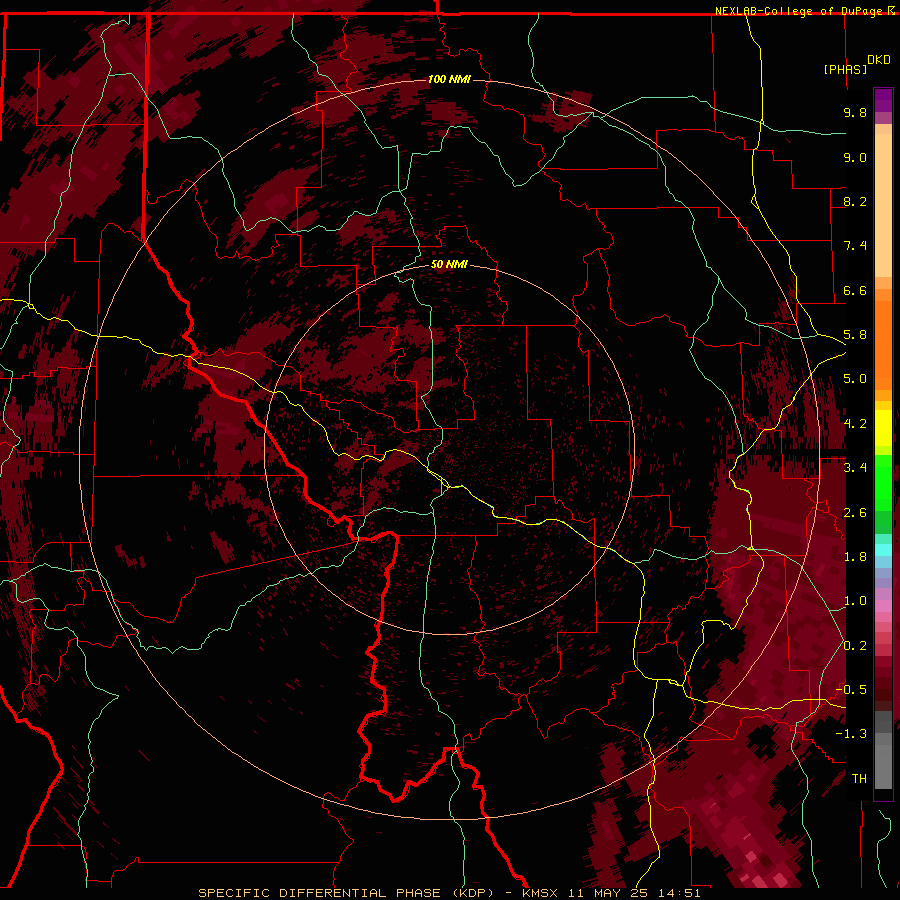Click the 6.6 scale value
Viewport: 900px width, 900px height.
click(x=855, y=290)
